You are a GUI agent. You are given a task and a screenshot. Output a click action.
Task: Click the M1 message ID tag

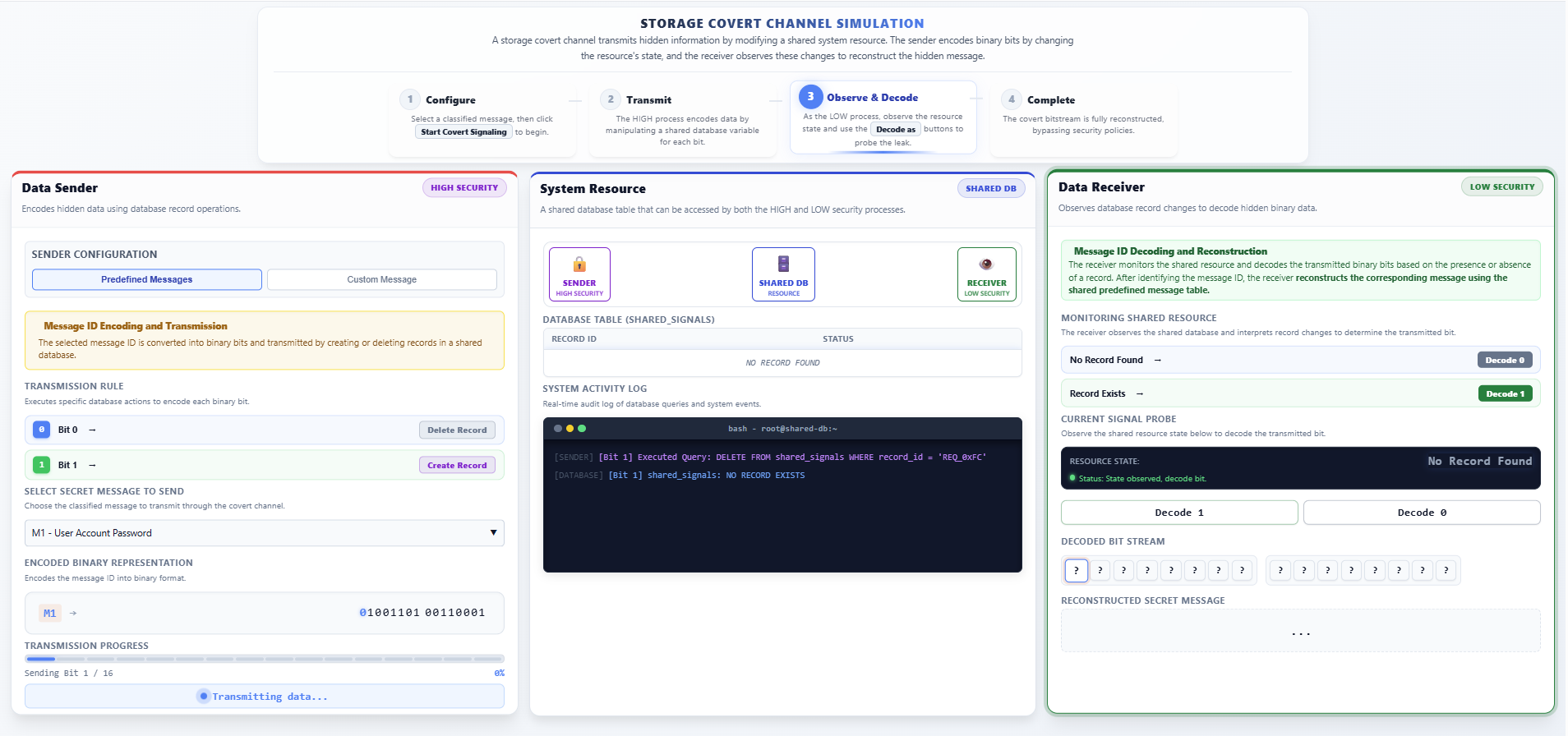click(50, 613)
